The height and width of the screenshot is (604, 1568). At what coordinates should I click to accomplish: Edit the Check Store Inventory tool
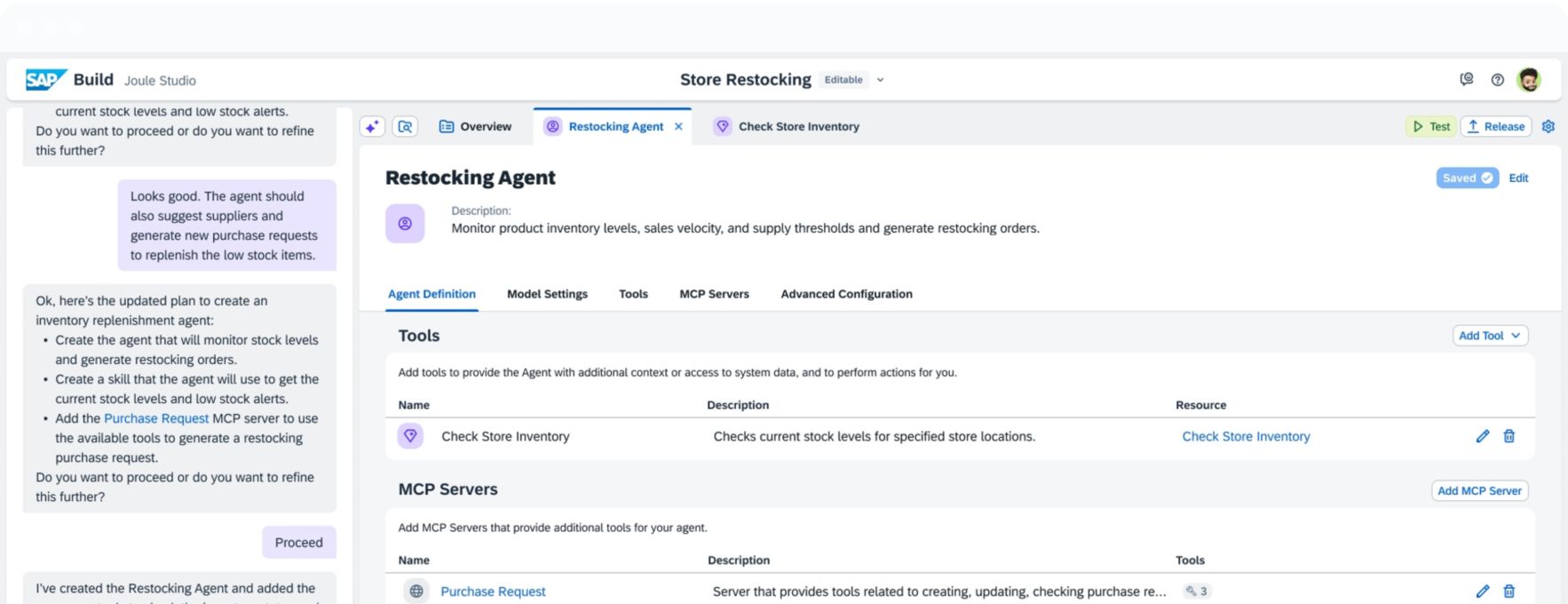1482,436
